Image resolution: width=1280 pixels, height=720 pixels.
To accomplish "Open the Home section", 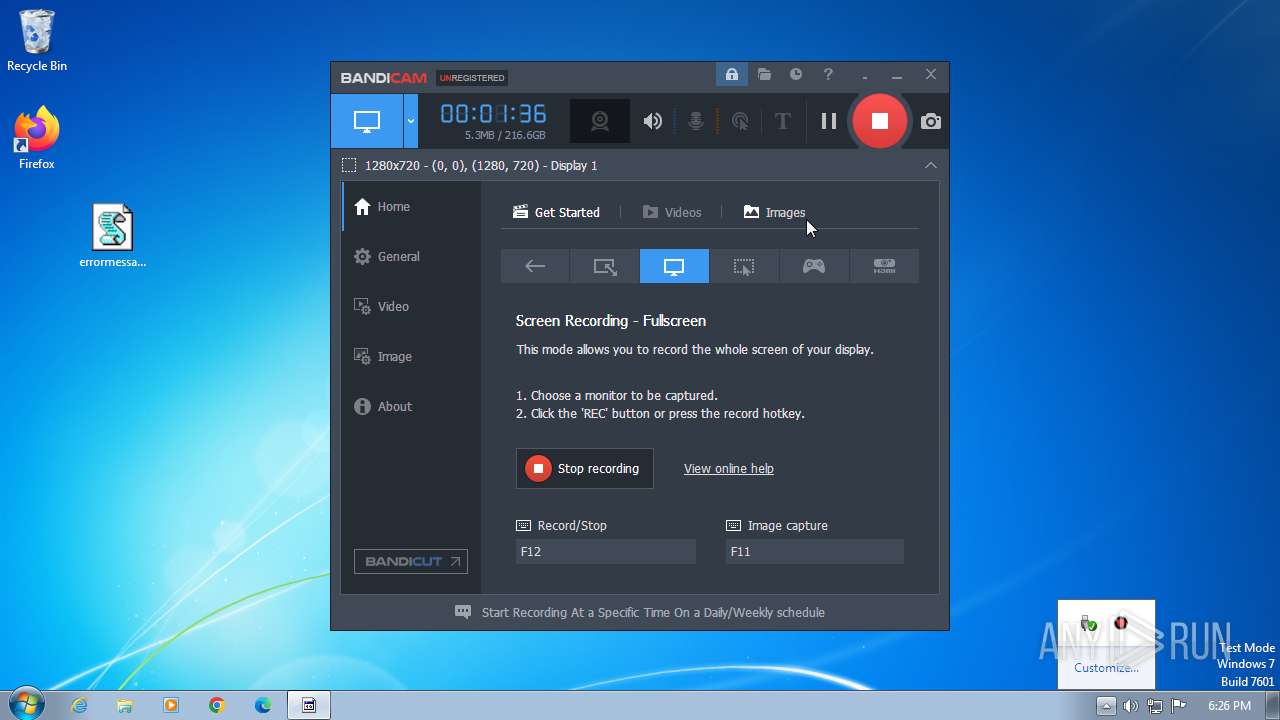I will pyautogui.click(x=411, y=207).
